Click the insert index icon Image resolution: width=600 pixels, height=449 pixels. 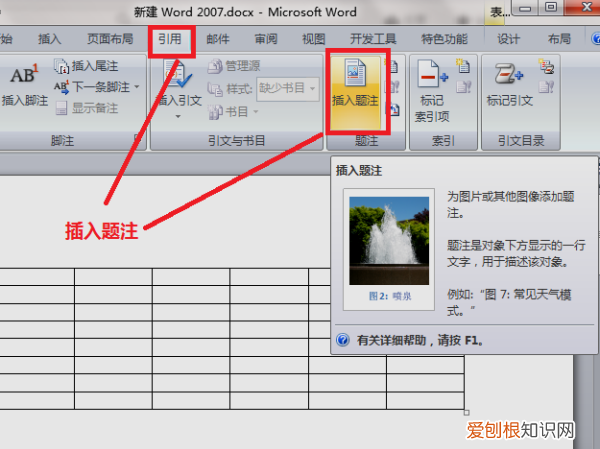point(463,66)
